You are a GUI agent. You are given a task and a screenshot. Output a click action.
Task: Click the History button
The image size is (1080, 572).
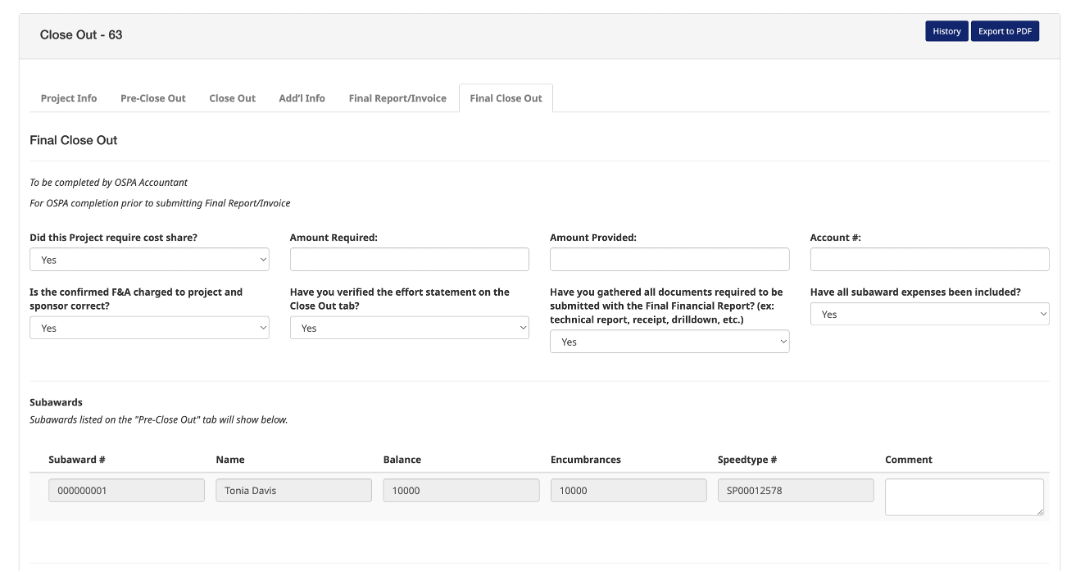tap(946, 32)
